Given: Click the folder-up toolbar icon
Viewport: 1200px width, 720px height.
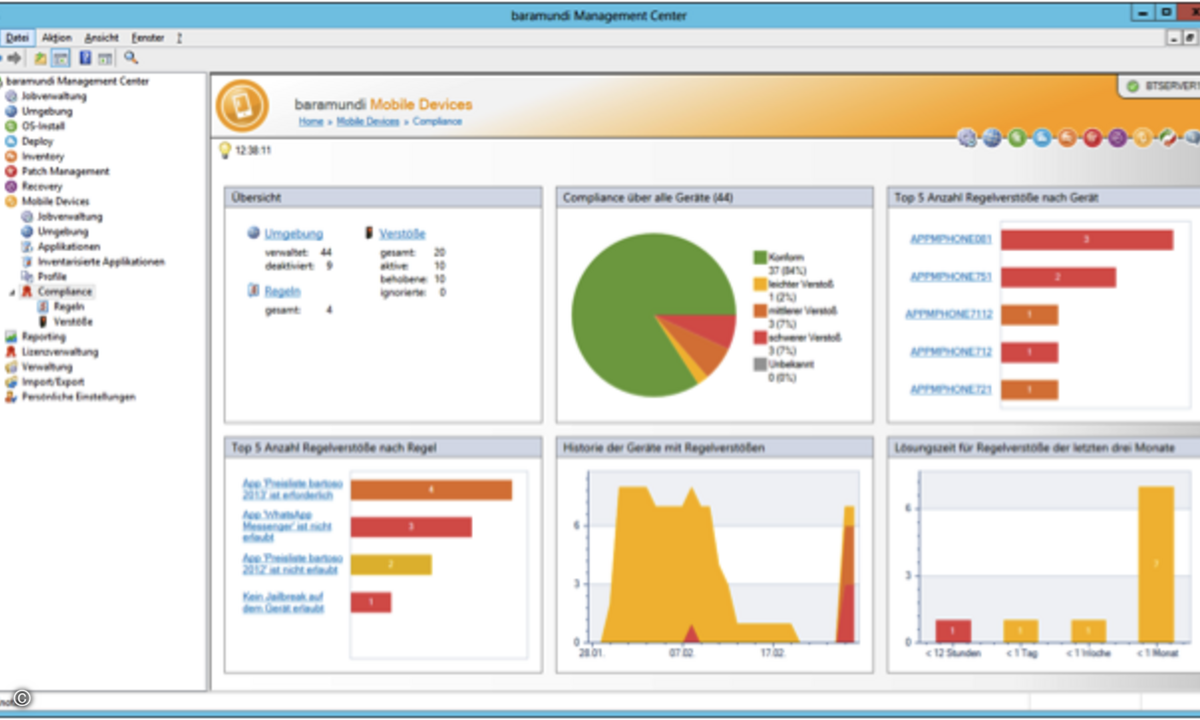Looking at the screenshot, I should [41, 58].
